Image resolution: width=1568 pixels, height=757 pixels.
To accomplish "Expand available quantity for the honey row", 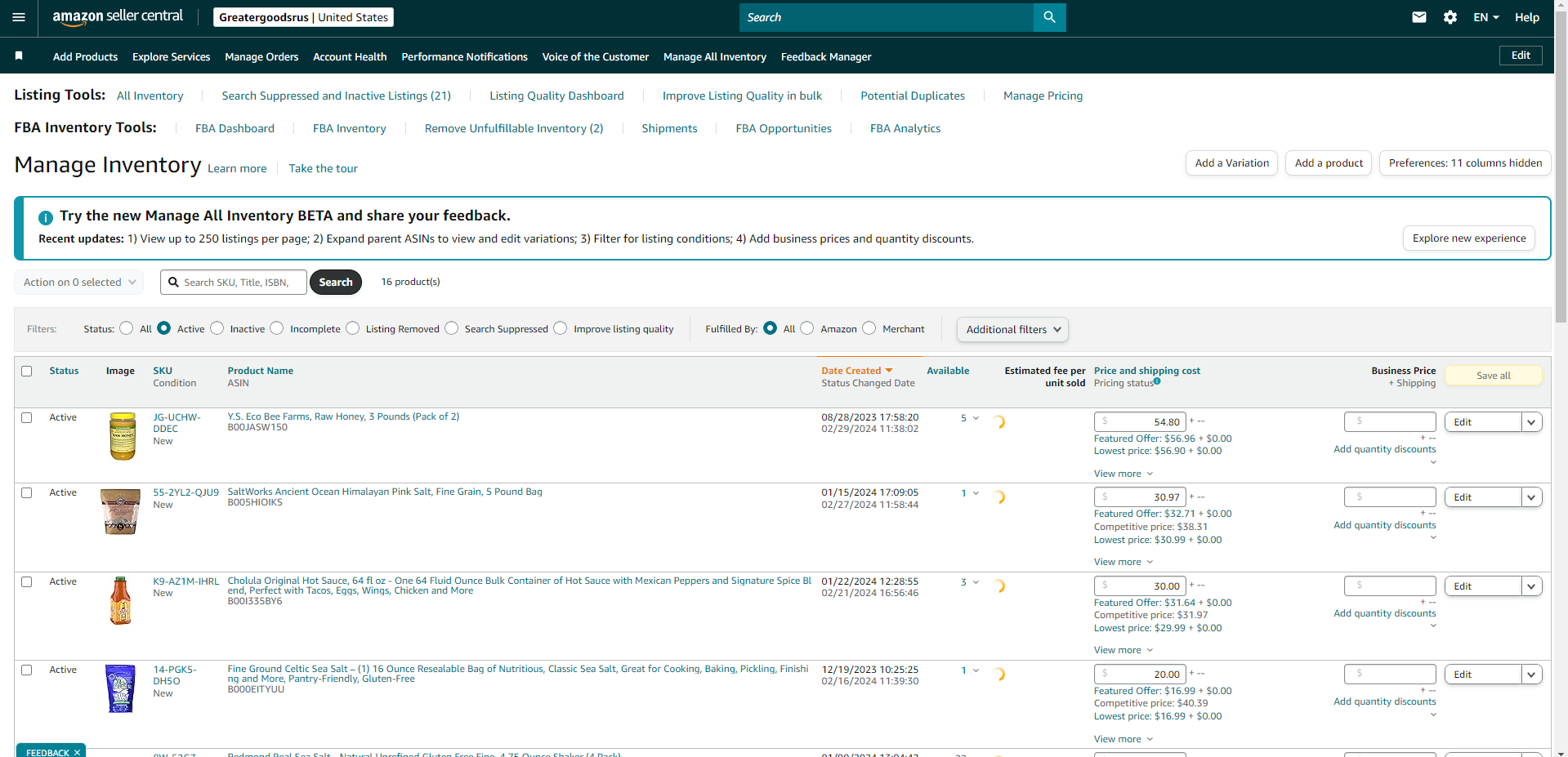I will [x=976, y=418].
